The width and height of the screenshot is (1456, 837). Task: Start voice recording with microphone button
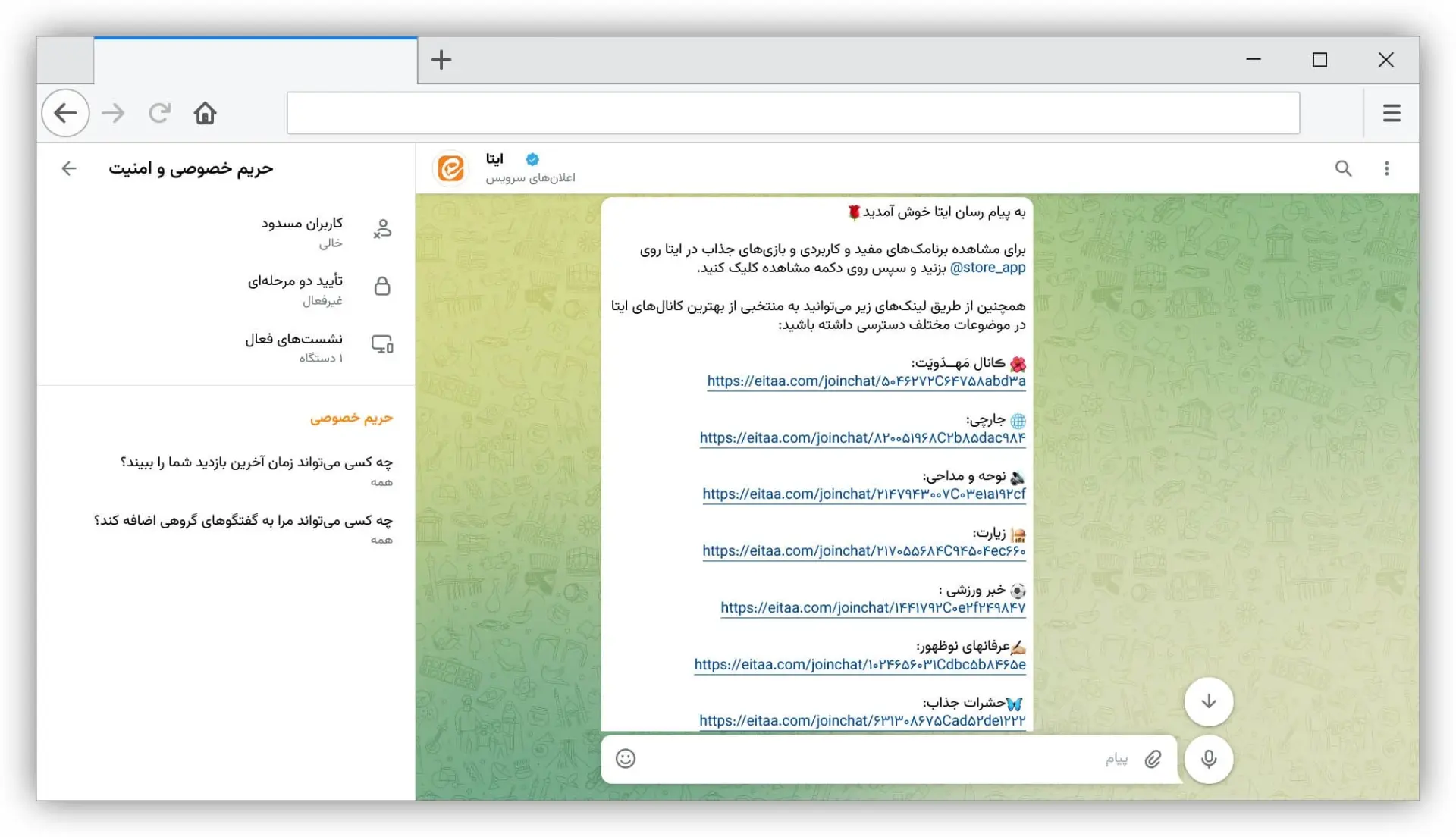point(1209,759)
